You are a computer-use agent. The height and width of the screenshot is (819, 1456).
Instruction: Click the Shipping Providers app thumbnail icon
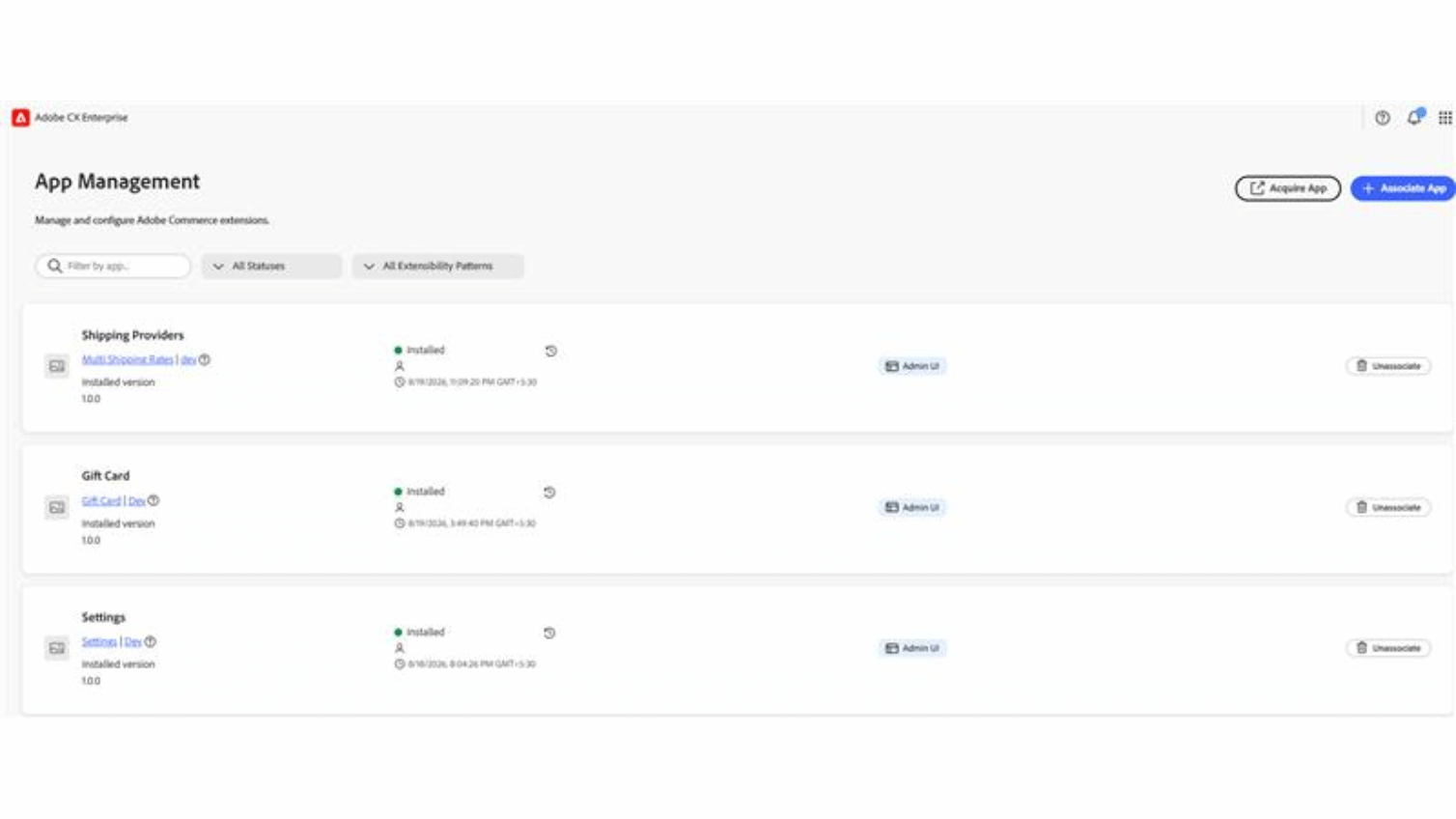tap(57, 366)
